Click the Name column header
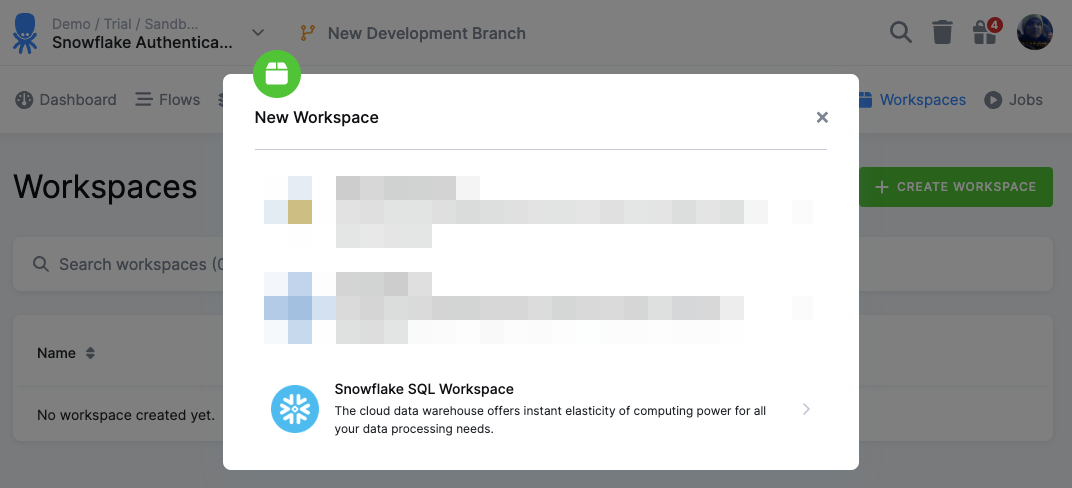Viewport: 1072px width, 488px height. point(56,353)
